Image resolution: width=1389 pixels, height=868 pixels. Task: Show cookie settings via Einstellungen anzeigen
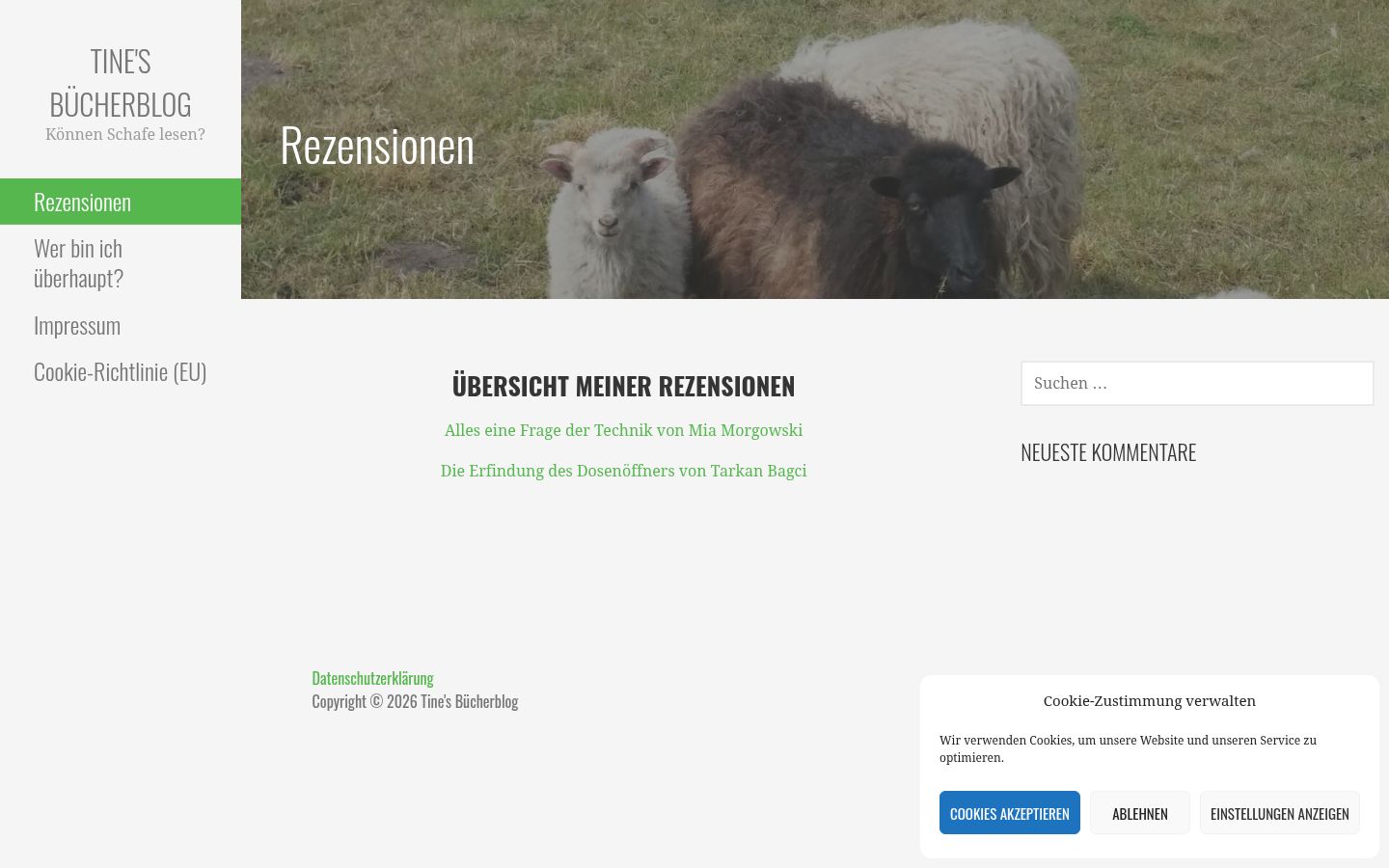coord(1280,813)
